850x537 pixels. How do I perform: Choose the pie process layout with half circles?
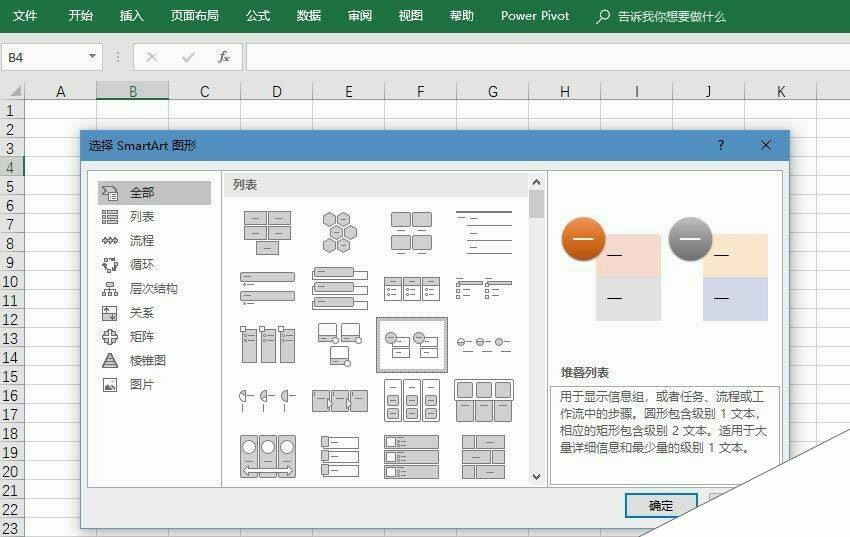pyautogui.click(x=267, y=401)
